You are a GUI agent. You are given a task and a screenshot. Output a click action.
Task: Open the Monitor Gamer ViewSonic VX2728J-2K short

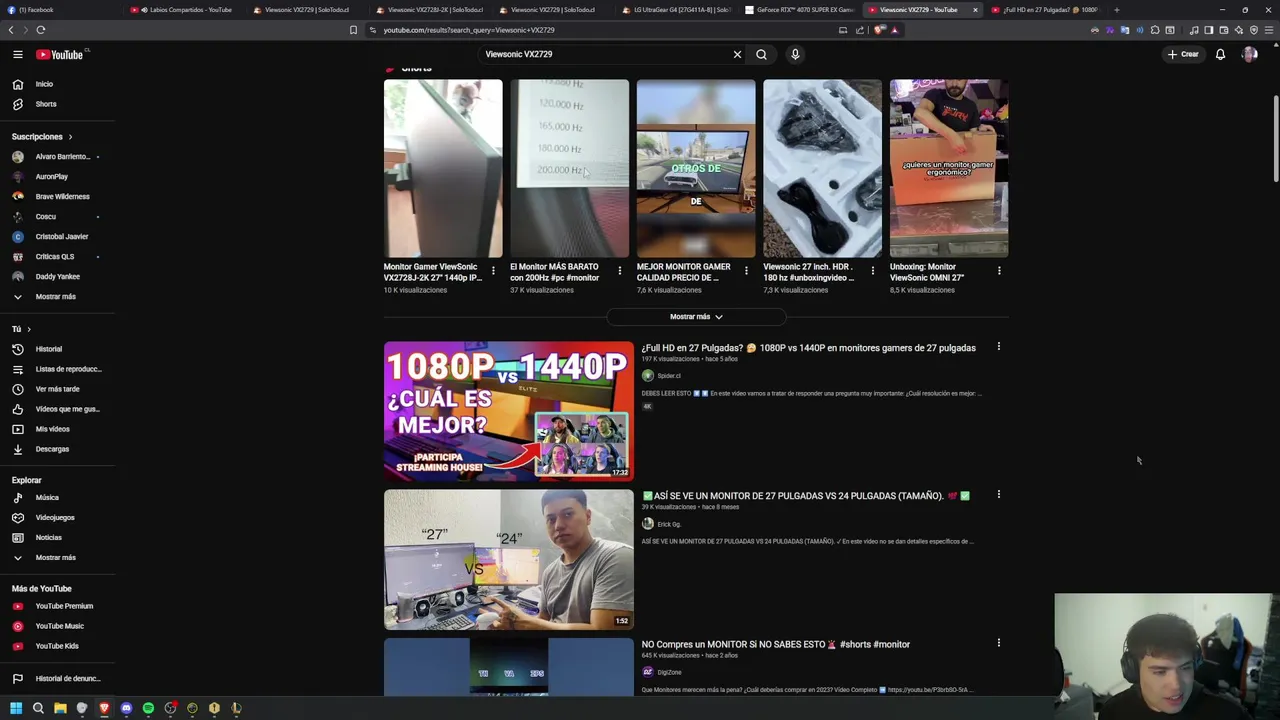click(443, 168)
